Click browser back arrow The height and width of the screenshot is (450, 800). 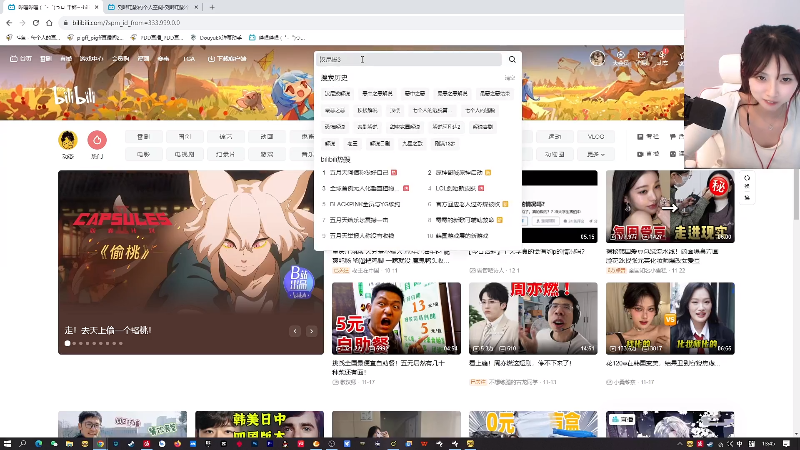coord(9,23)
